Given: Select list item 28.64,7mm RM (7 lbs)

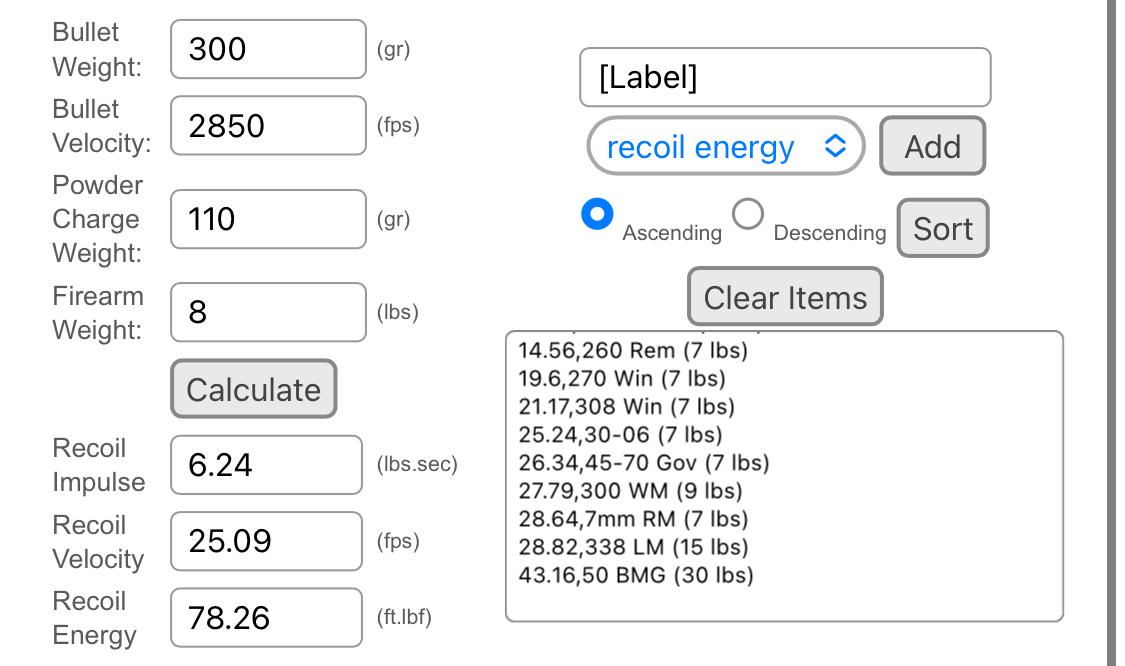Looking at the screenshot, I should [x=634, y=519].
